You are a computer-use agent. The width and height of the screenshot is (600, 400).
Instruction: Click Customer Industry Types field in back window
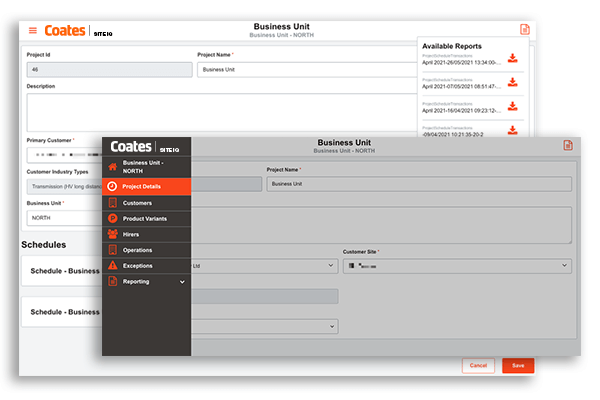[x=64, y=186]
